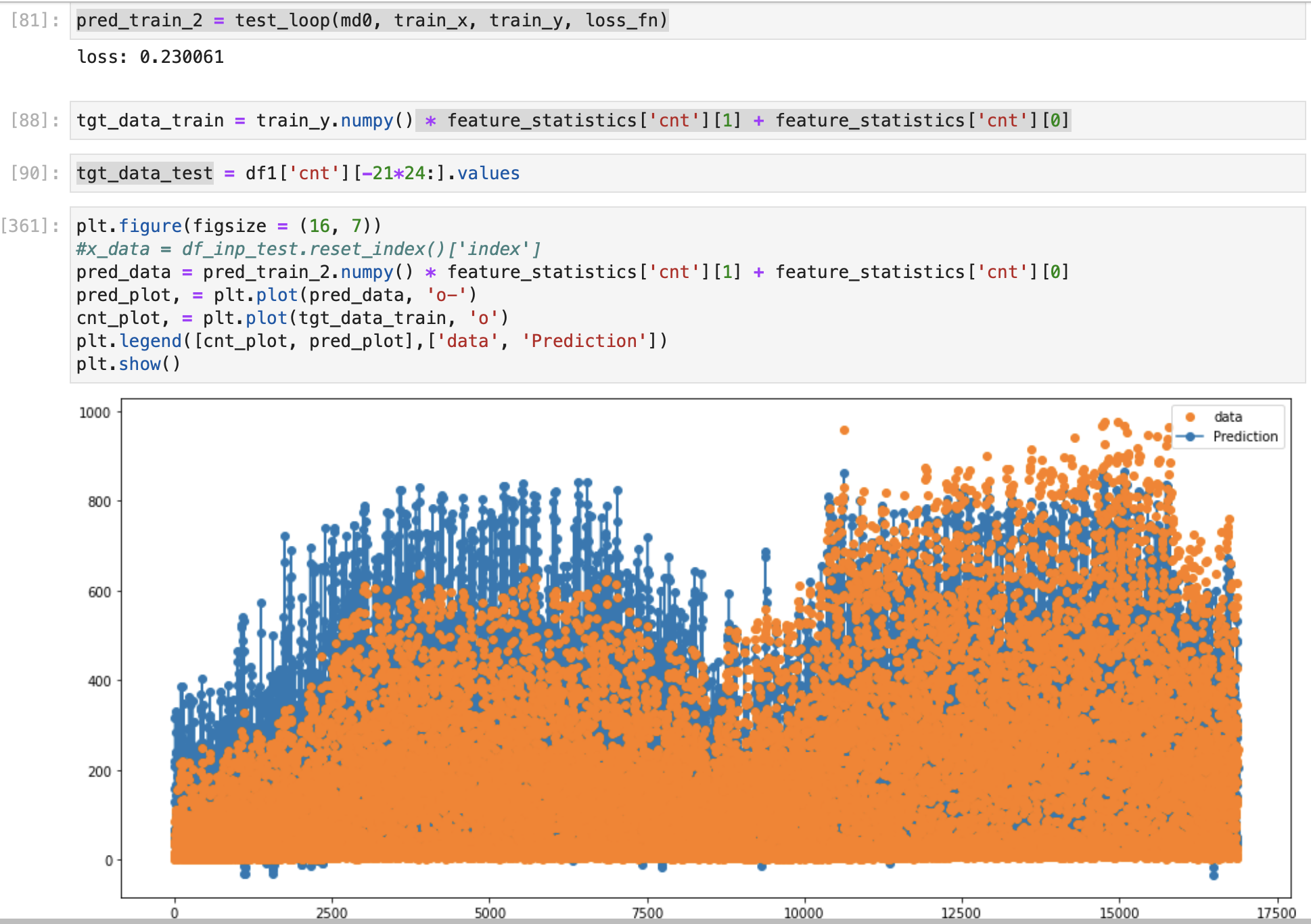Screen dimensions: 1311x924
Task: Click y-axis tick label 200
Action: 99,771
